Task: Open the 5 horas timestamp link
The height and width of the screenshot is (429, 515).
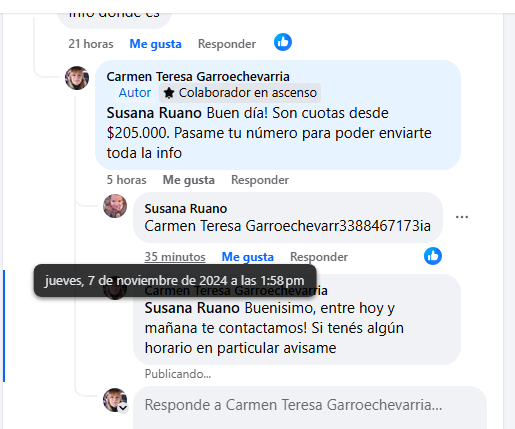Action: (126, 180)
